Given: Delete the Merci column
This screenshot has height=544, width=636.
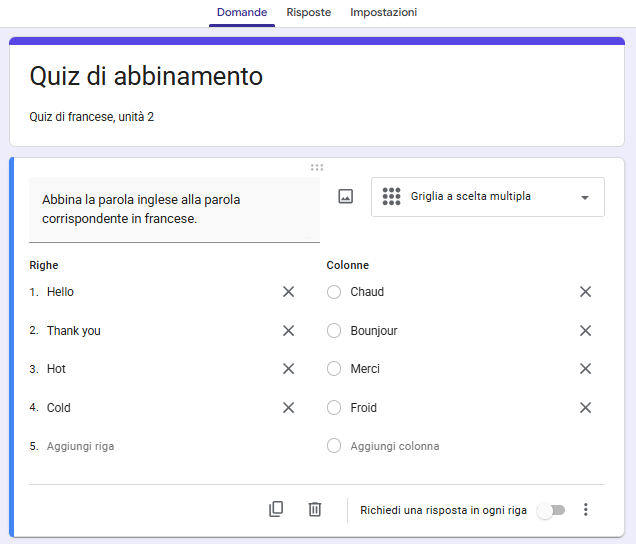Looking at the screenshot, I should click(x=585, y=369).
